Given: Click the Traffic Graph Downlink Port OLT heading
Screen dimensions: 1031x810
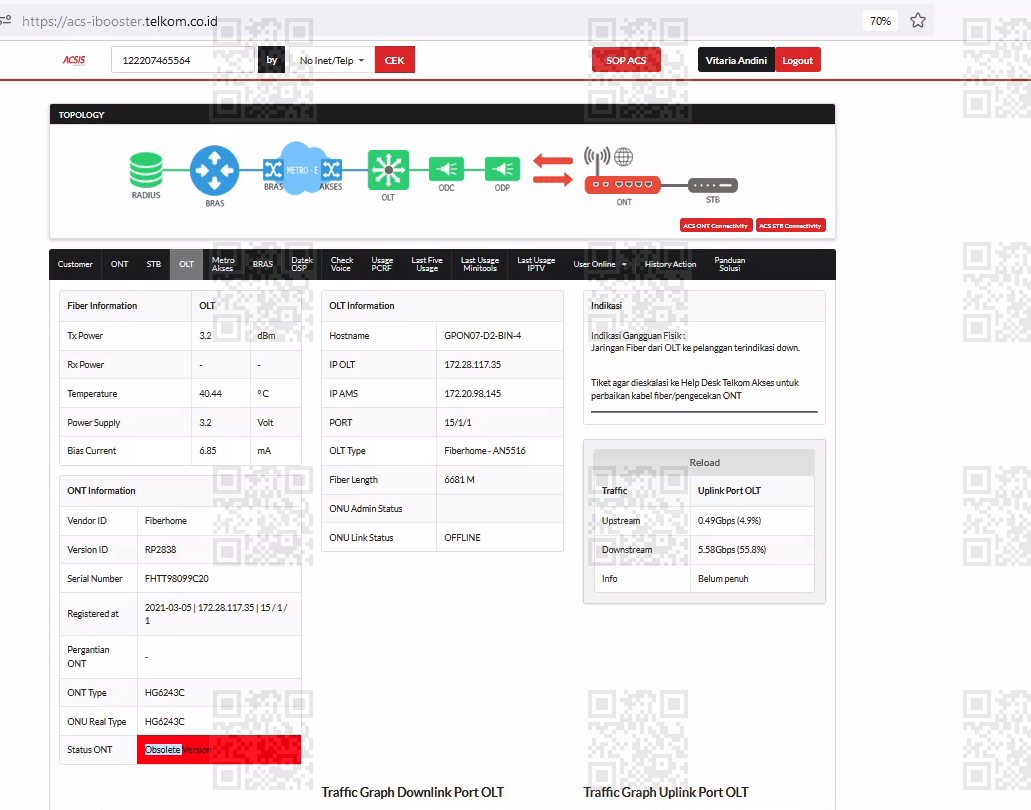Looking at the screenshot, I should click(412, 792).
